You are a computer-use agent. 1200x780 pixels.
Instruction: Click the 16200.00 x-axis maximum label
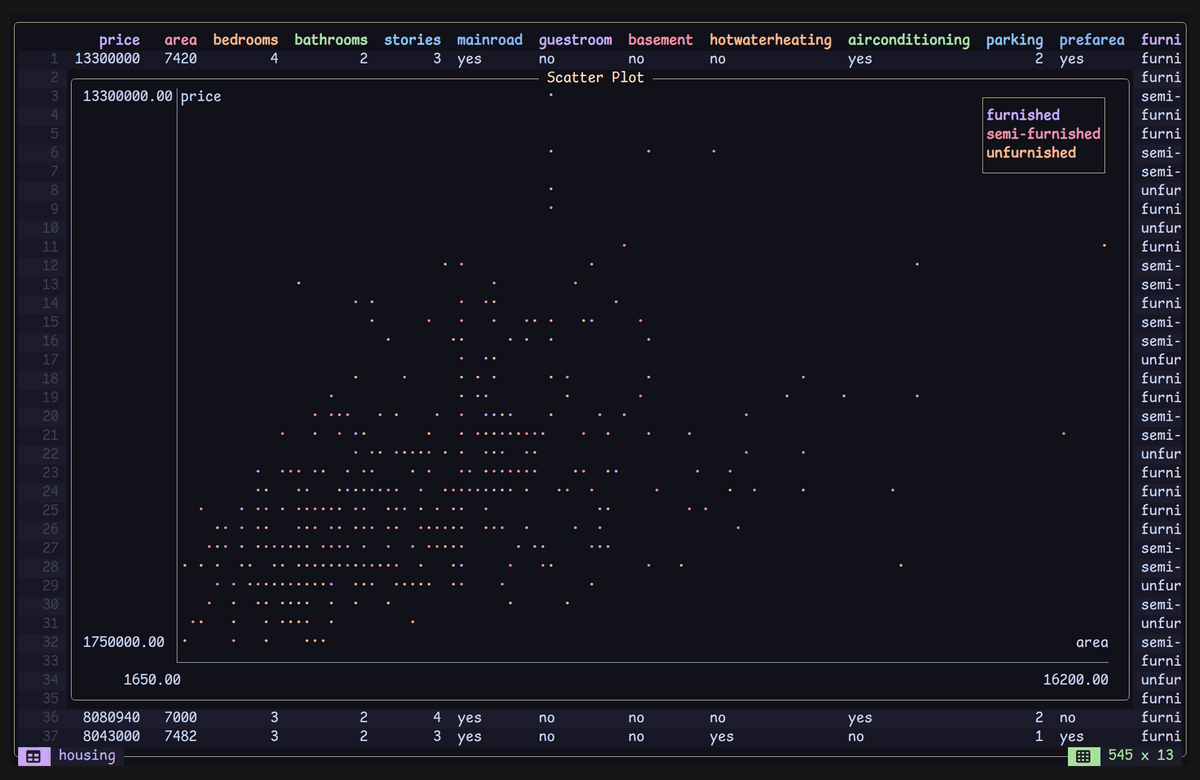point(1075,680)
